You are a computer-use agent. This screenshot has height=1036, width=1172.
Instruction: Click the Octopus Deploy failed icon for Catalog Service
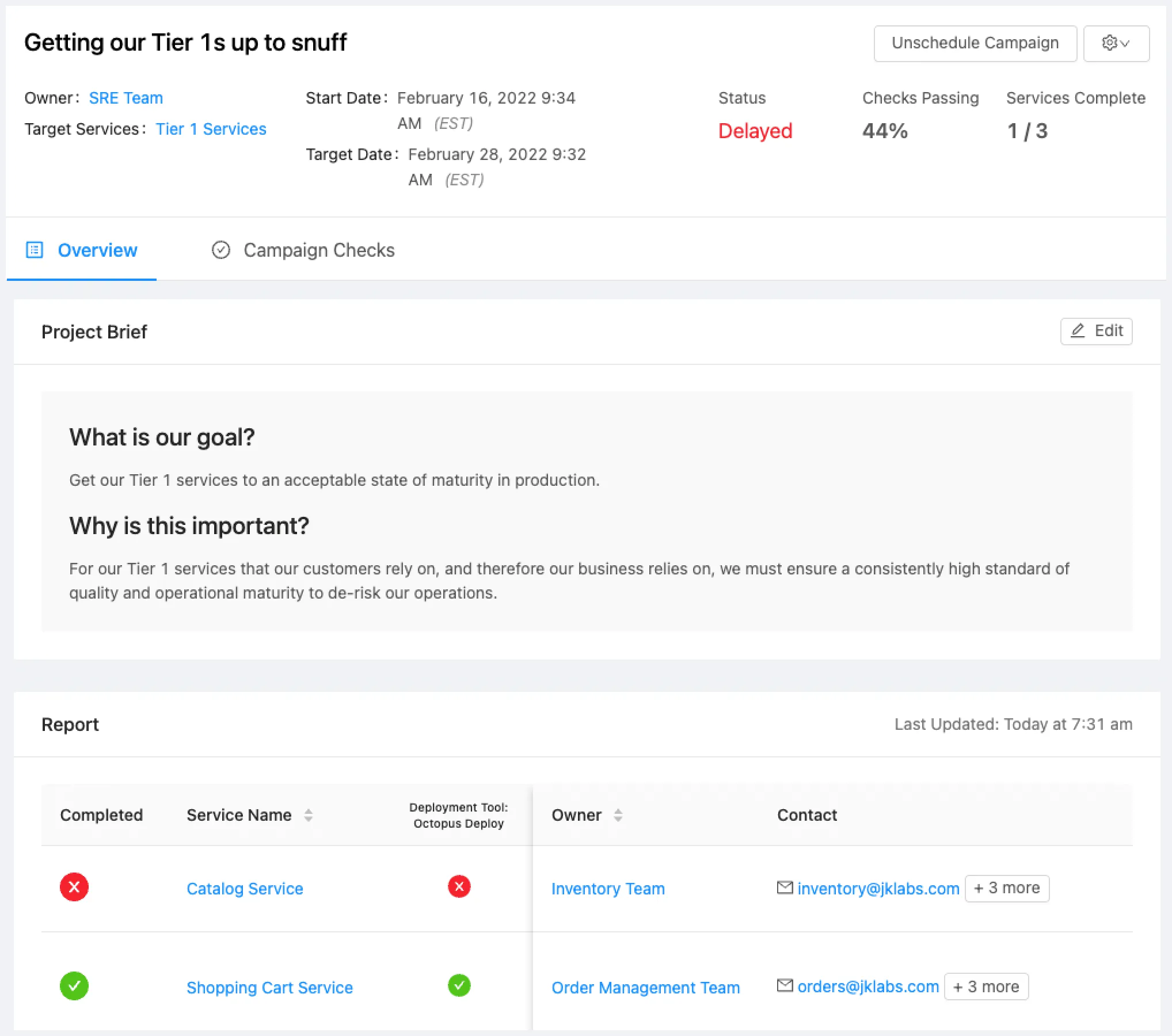[459, 886]
